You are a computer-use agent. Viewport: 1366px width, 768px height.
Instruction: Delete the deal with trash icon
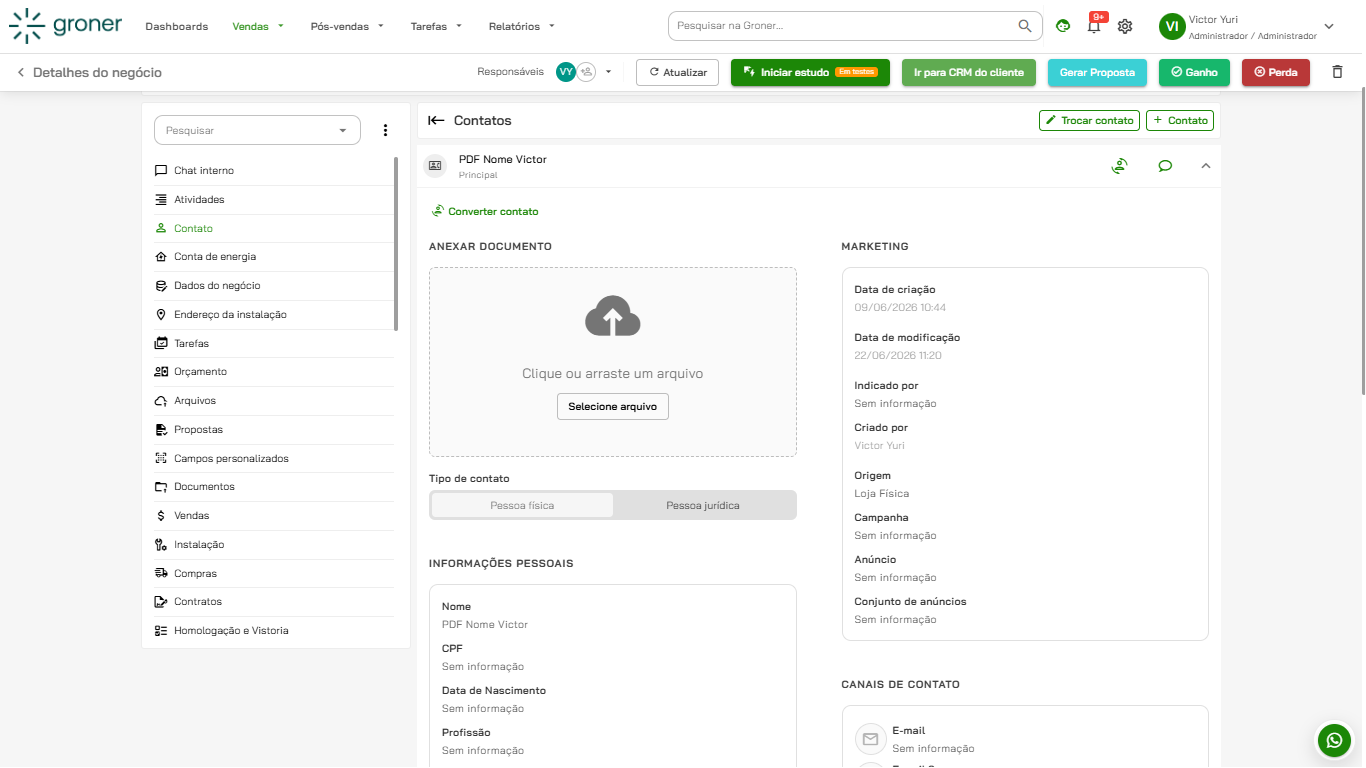click(x=1338, y=72)
